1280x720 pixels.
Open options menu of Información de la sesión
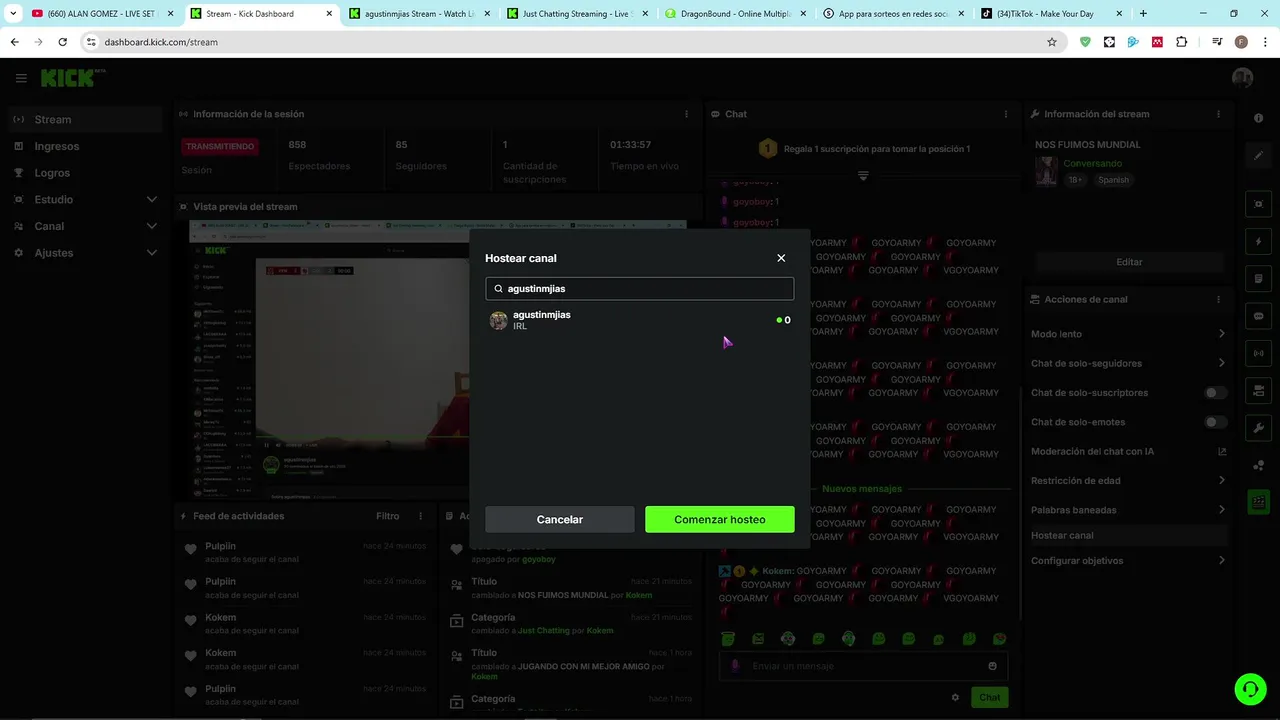[686, 114]
